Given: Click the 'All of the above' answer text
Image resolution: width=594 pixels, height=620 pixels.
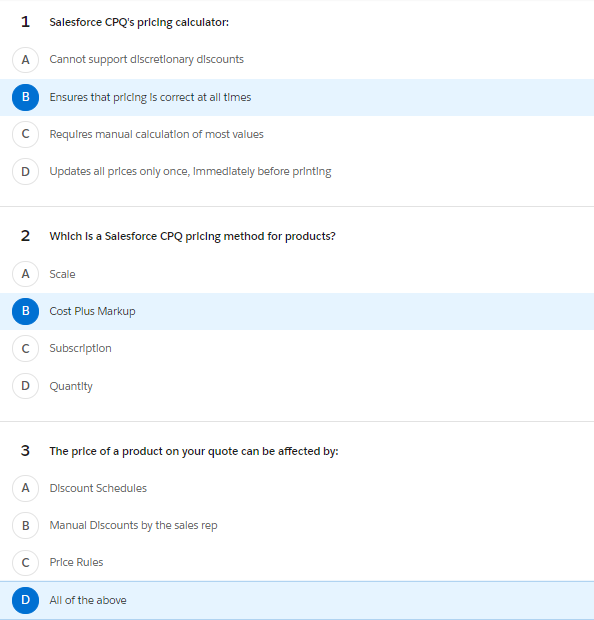Looking at the screenshot, I should (x=88, y=600).
